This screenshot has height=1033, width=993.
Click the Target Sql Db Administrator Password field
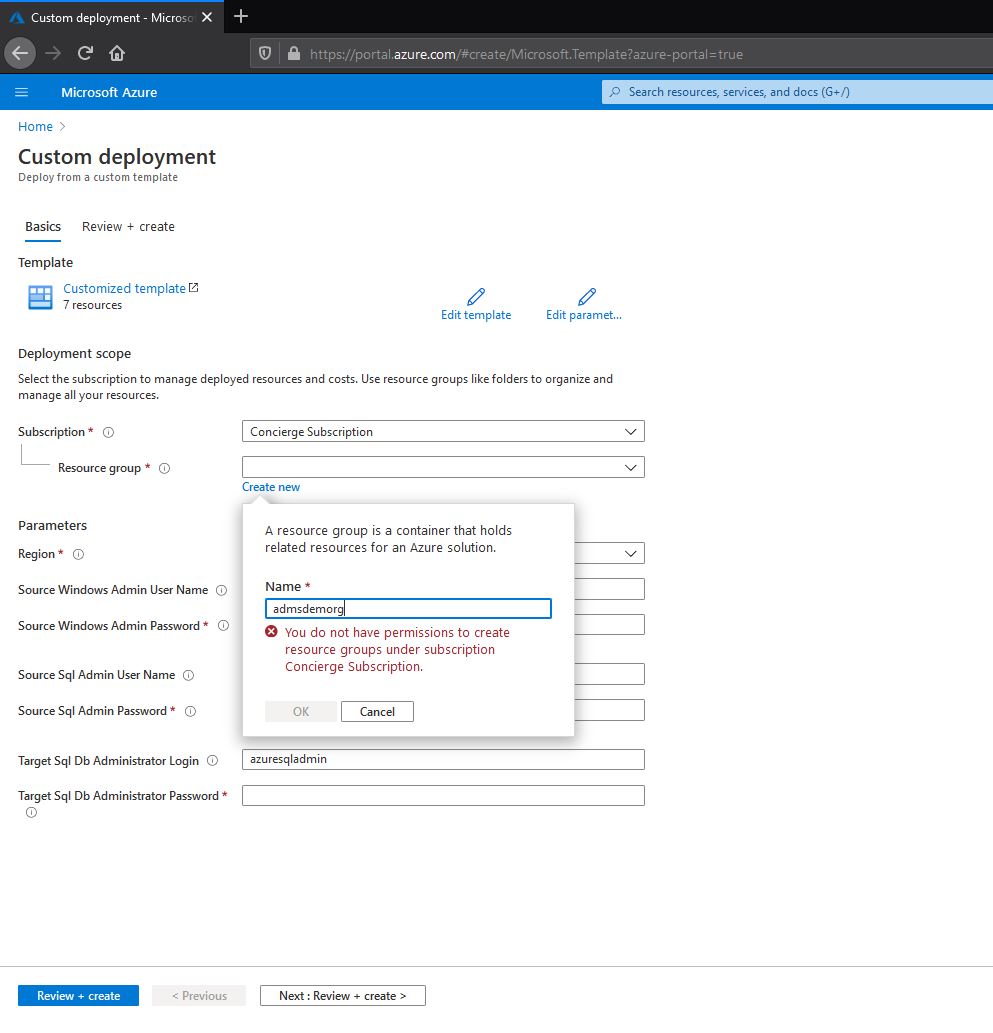[443, 795]
